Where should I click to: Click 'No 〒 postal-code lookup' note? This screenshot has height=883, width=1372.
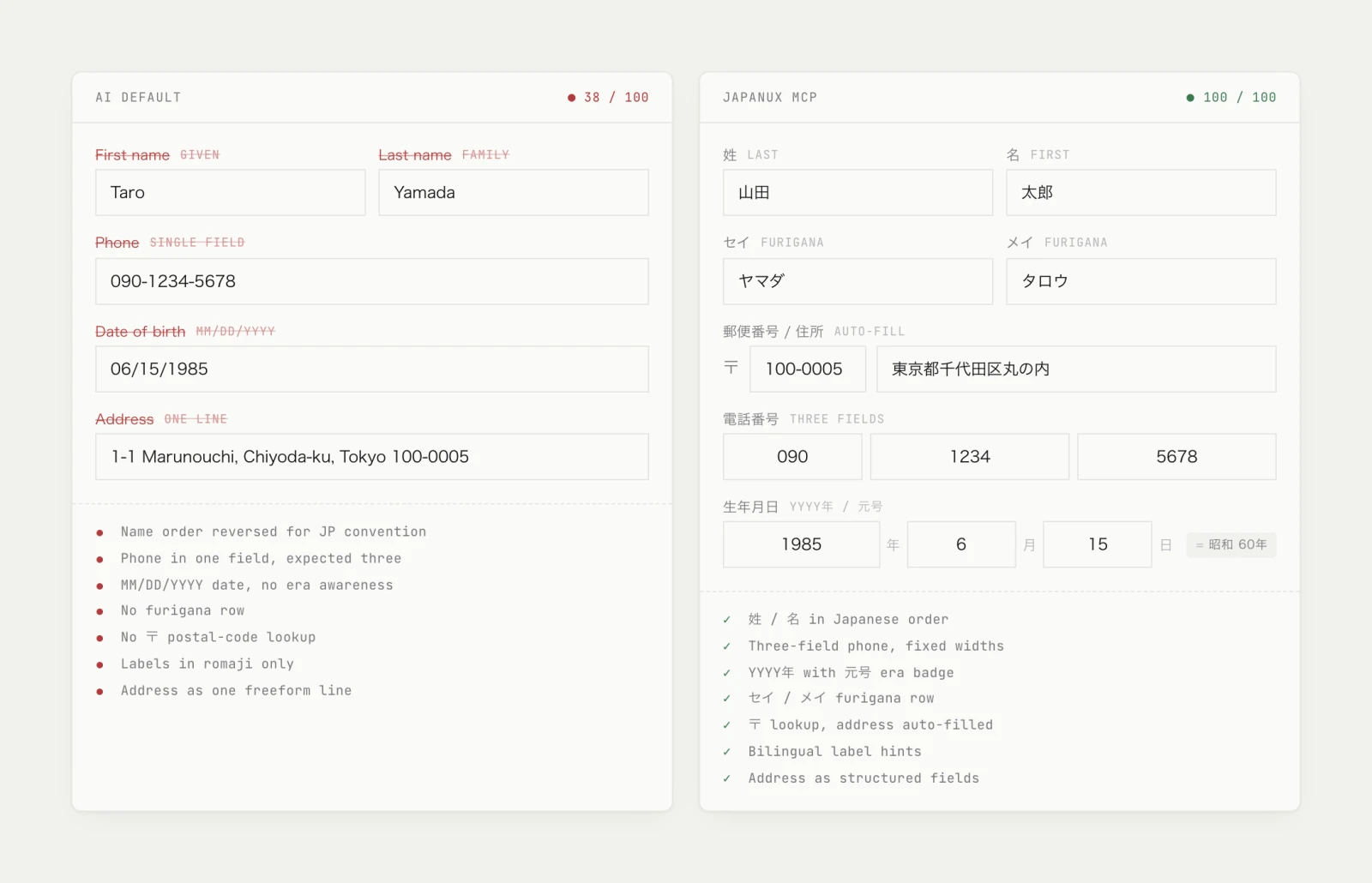click(x=219, y=637)
